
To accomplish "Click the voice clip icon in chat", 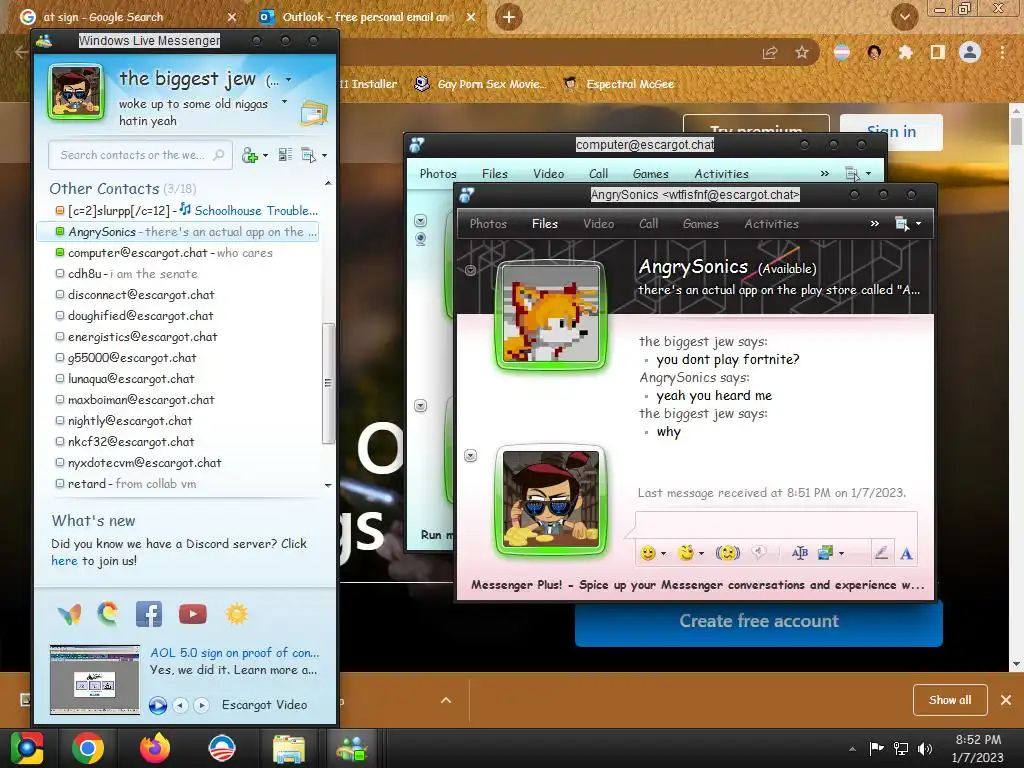I will click(x=759, y=553).
